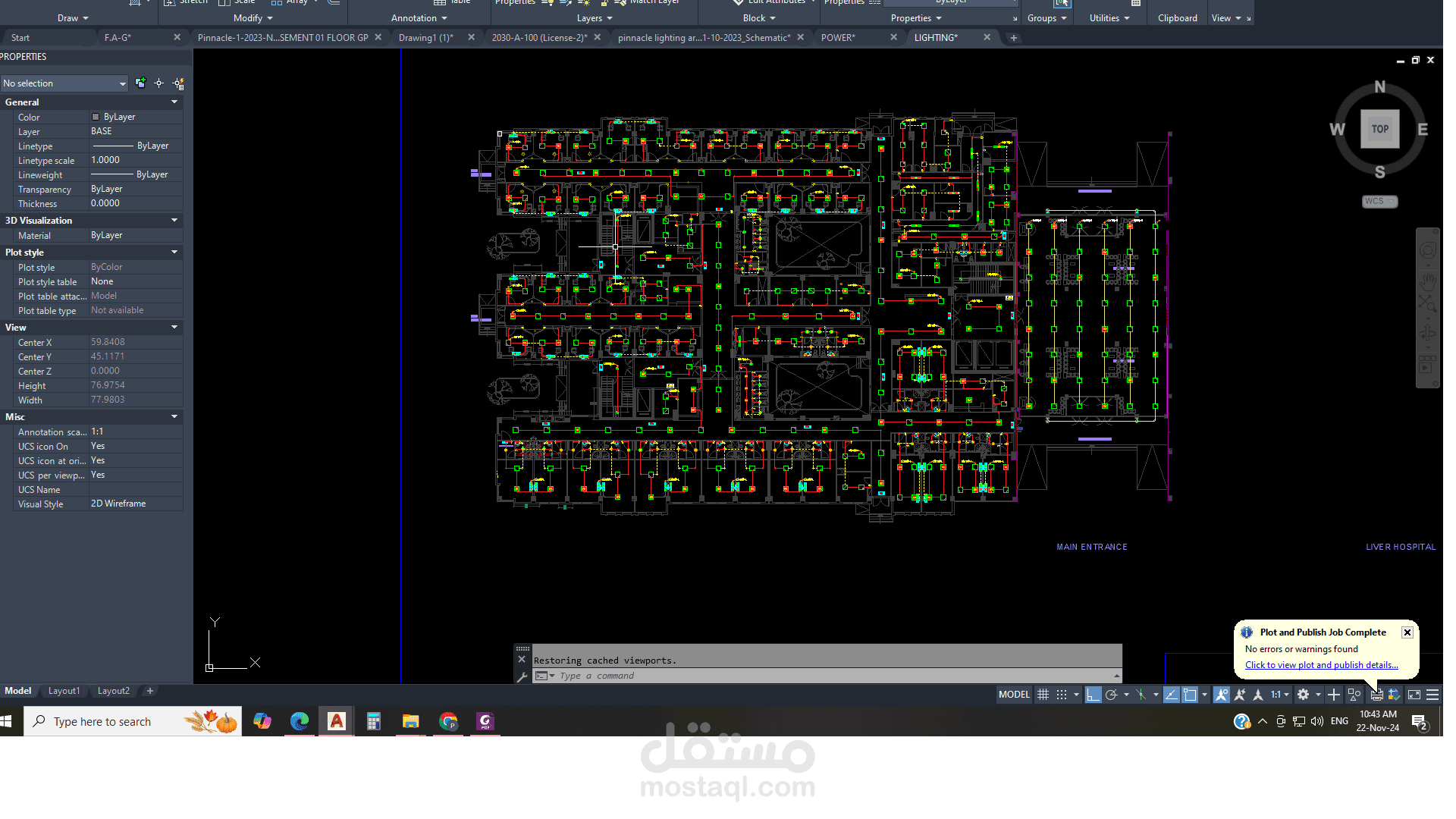Toggle snap mode dotted-grid icon

click(1062, 695)
